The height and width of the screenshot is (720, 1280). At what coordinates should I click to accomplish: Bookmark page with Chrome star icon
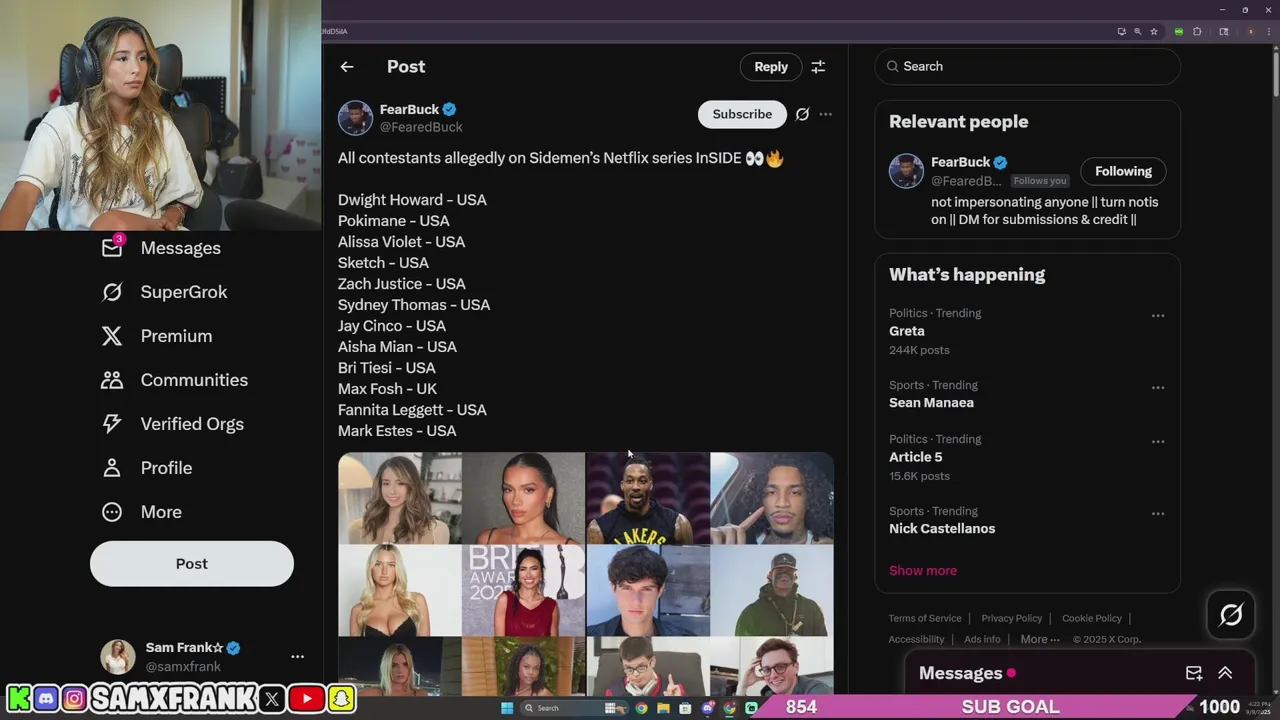1154,32
